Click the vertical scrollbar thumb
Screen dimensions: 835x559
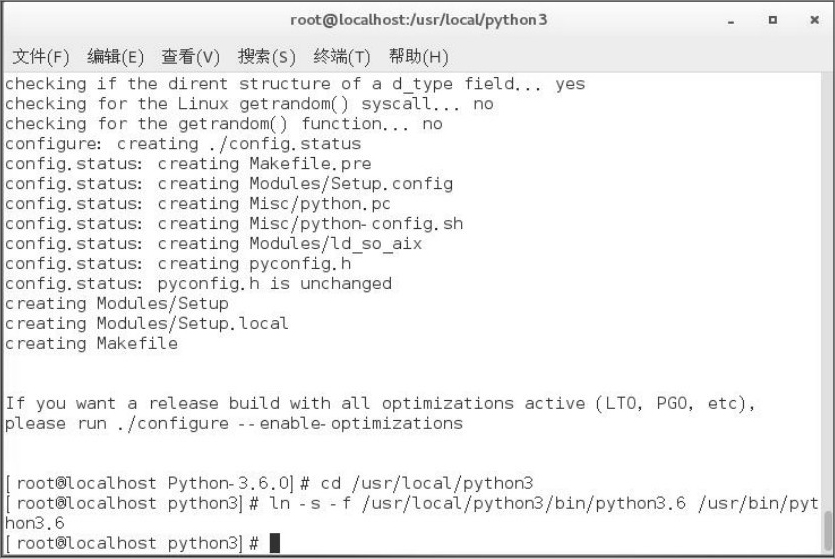pyautogui.click(x=827, y=531)
